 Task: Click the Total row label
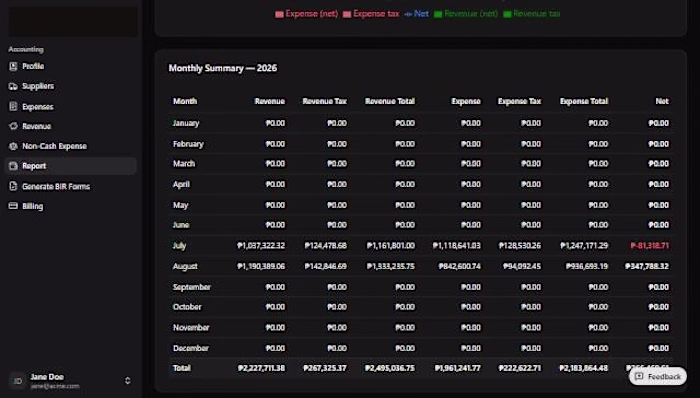182,368
